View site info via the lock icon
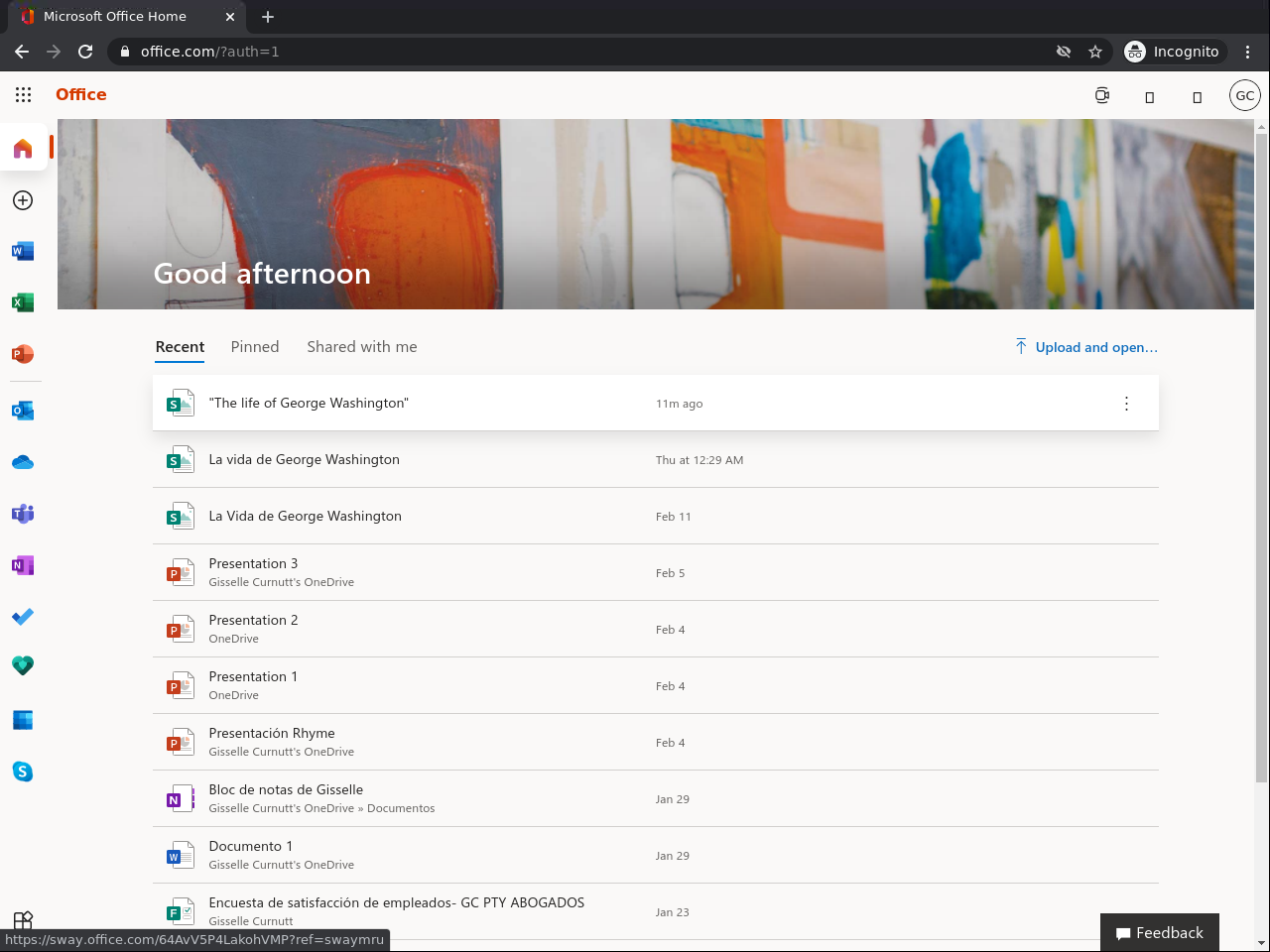 click(x=125, y=52)
